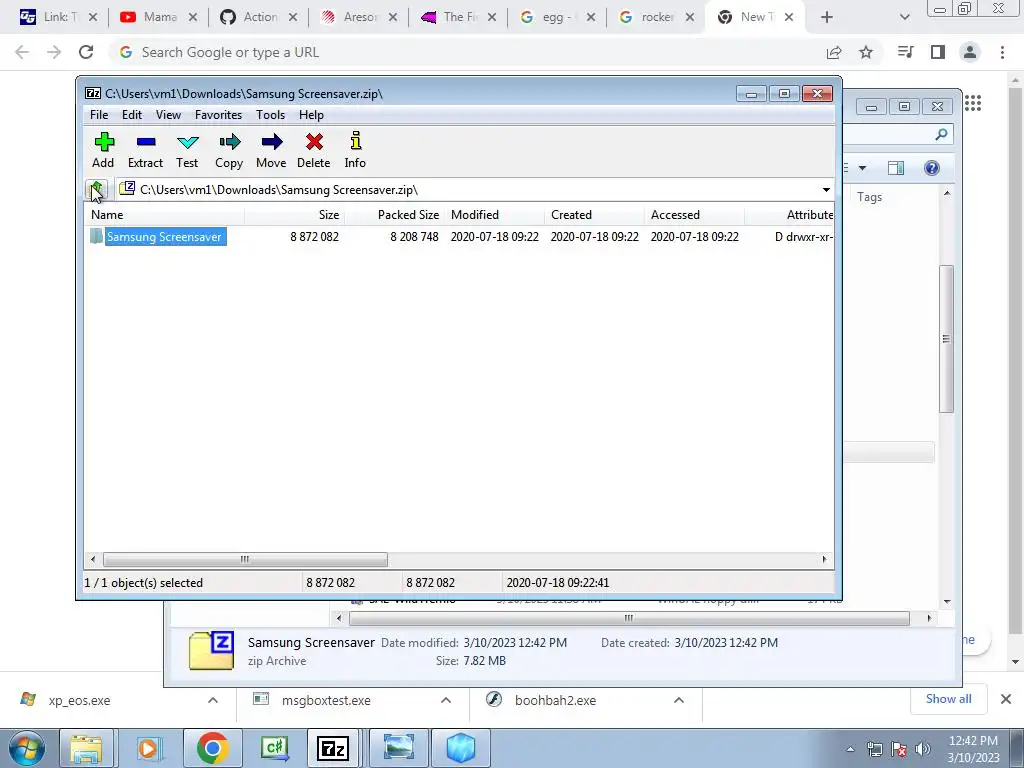Image resolution: width=1024 pixels, height=768 pixels.
Task: Click the Explorer window search magnifier icon
Action: [941, 135]
